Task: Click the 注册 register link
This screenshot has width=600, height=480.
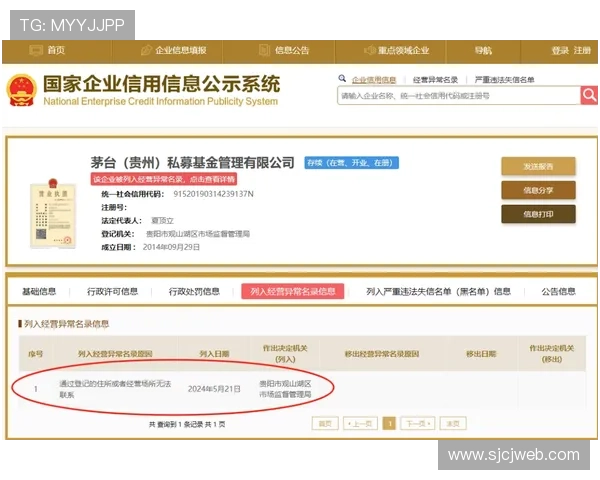Action: point(582,50)
